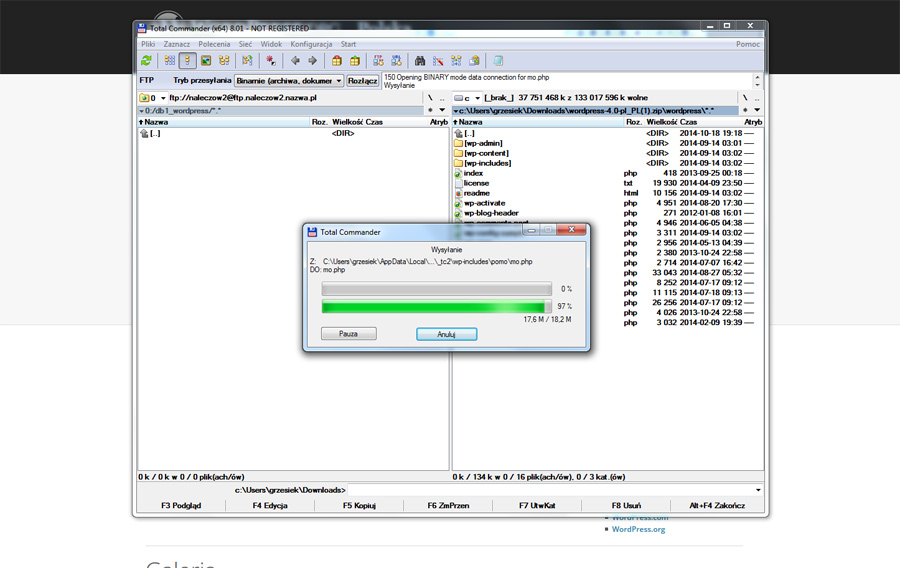Click the F3 Podgląd button
This screenshot has width=900, height=568.
pos(181,505)
